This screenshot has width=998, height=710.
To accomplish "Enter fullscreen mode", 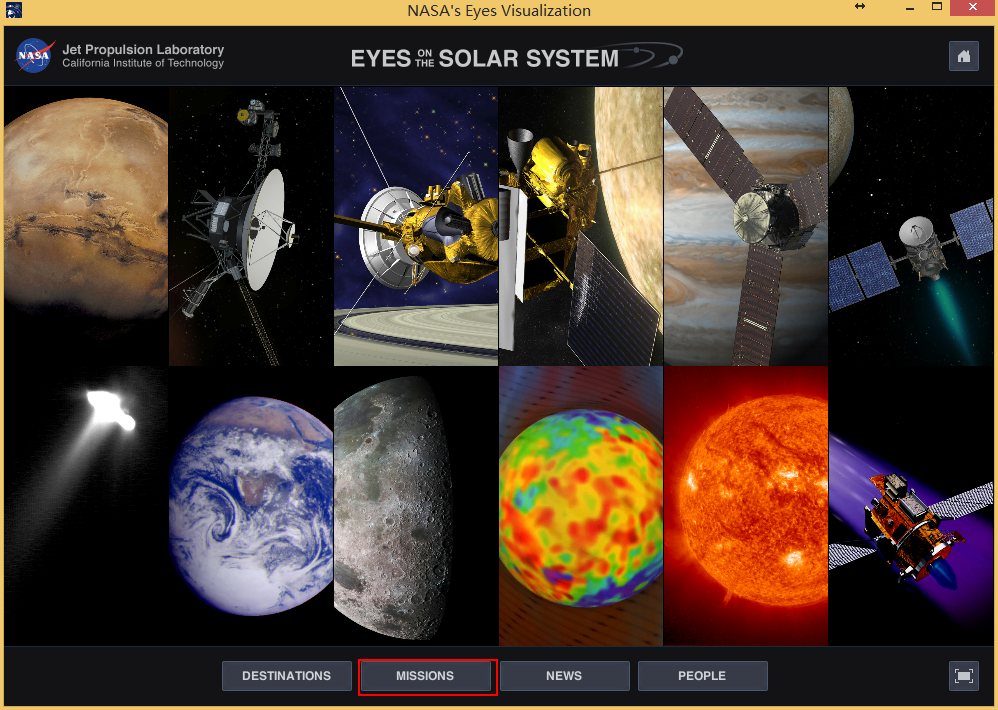I will (x=963, y=676).
